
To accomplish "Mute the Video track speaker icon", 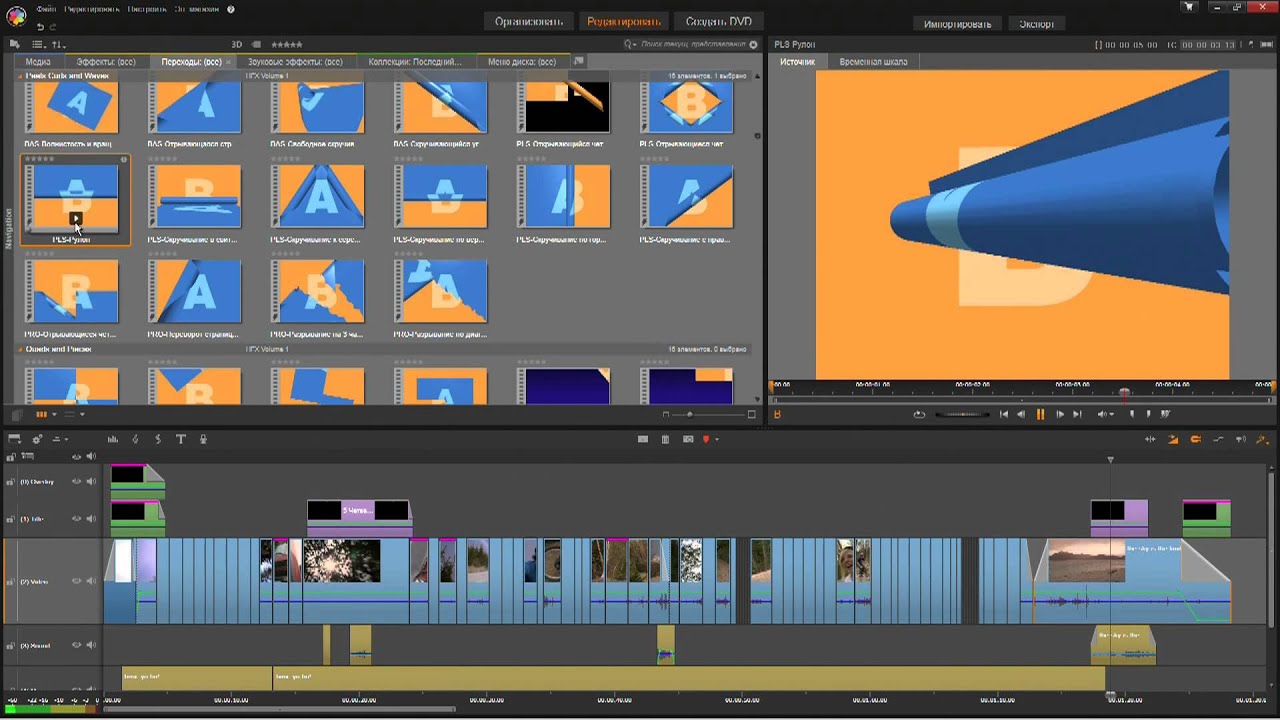I will [x=91, y=581].
